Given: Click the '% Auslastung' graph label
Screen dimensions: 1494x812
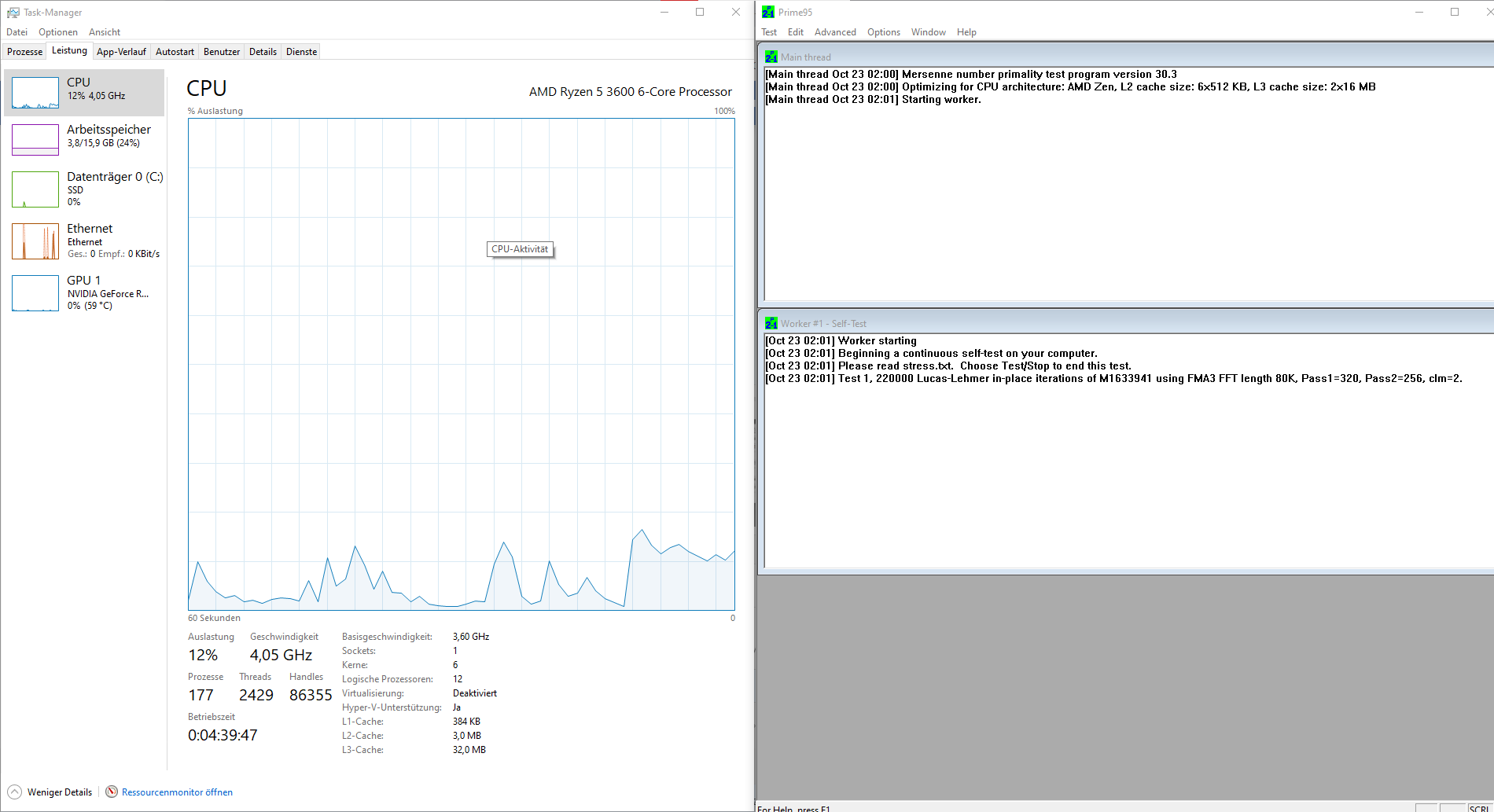Looking at the screenshot, I should click(215, 111).
